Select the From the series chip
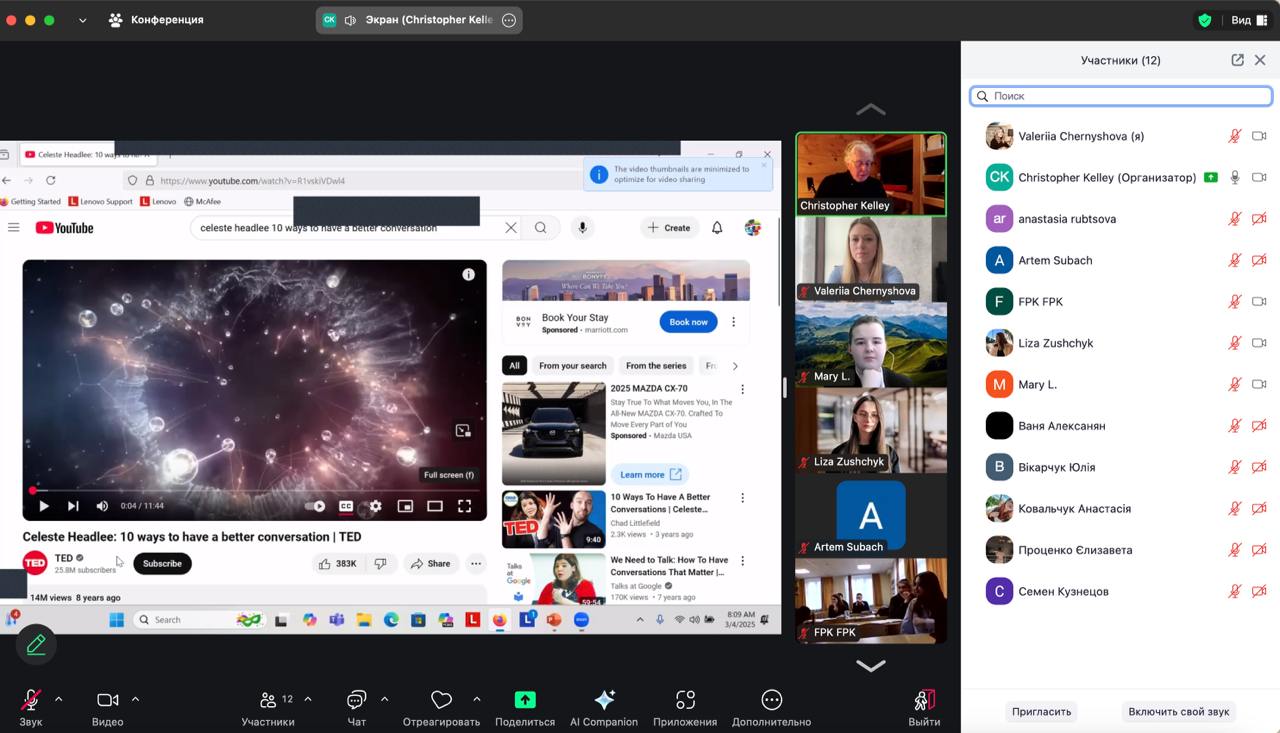Viewport: 1280px width, 733px height. coord(656,366)
